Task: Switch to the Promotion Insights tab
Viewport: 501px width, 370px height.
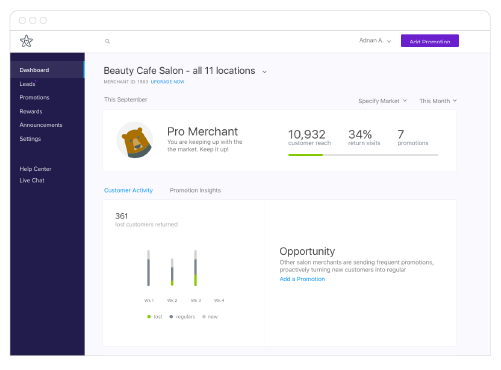Action: click(195, 190)
